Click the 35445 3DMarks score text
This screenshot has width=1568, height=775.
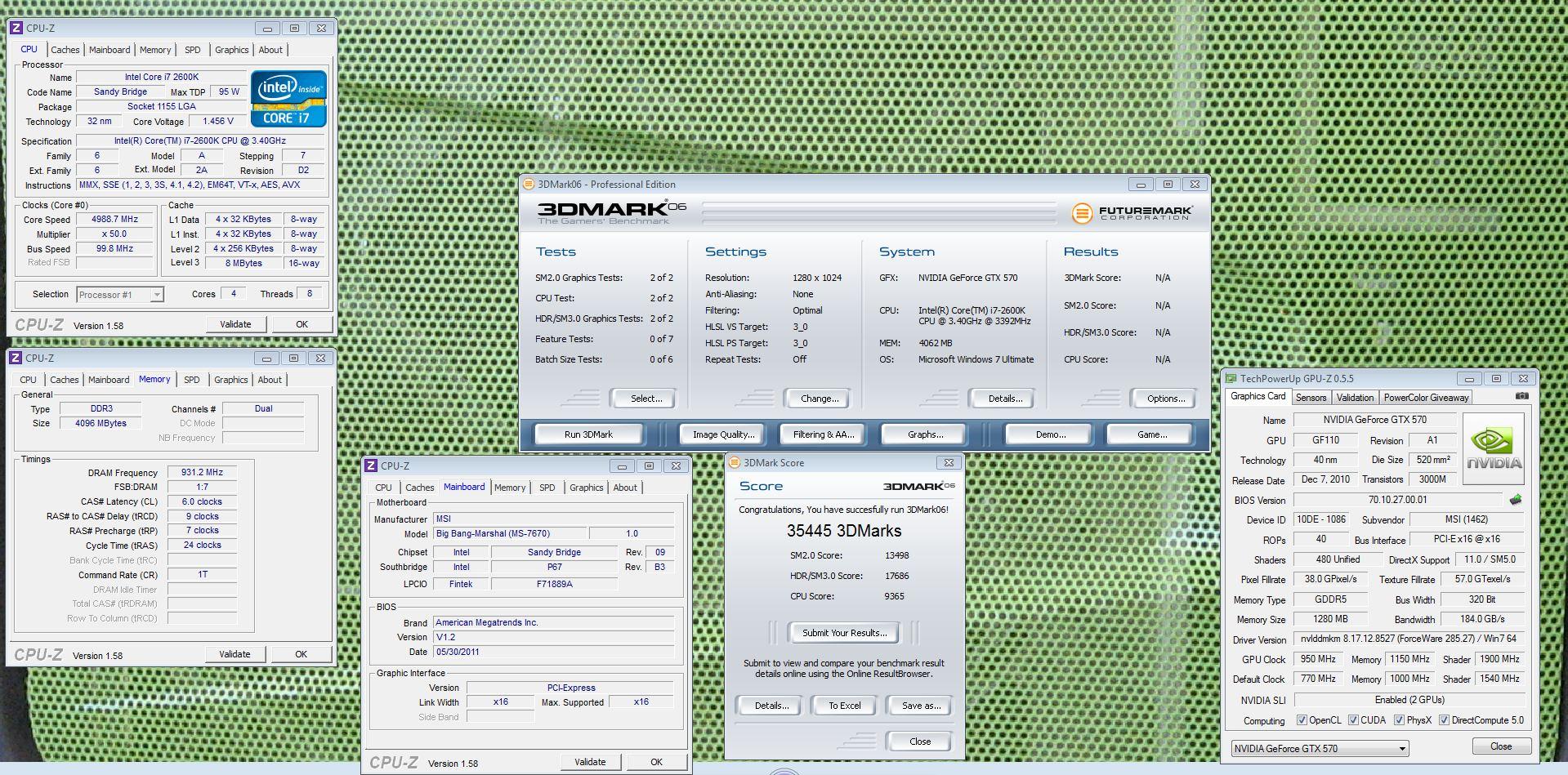point(844,531)
